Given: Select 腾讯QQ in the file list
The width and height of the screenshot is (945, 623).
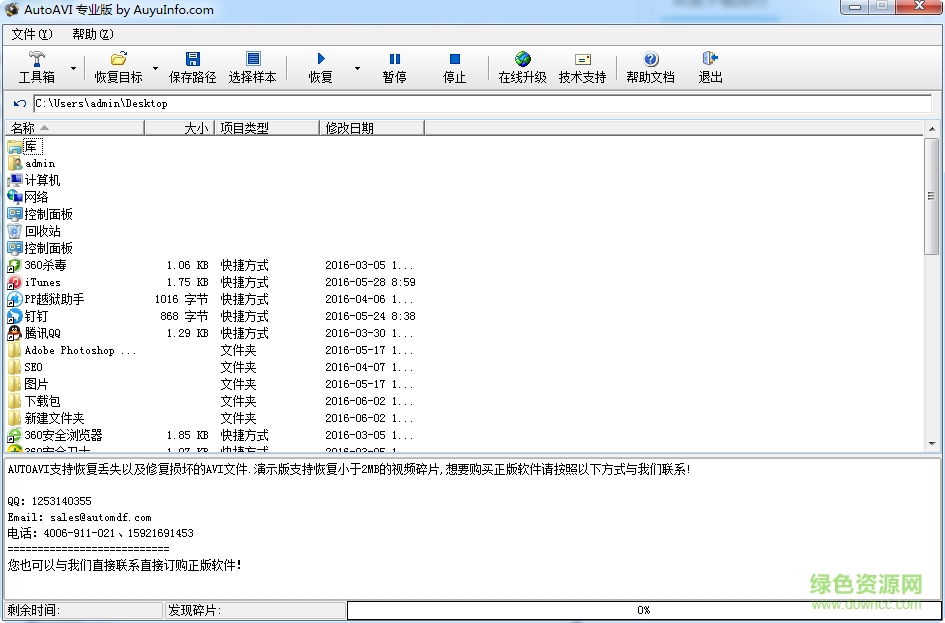Looking at the screenshot, I should tap(44, 333).
